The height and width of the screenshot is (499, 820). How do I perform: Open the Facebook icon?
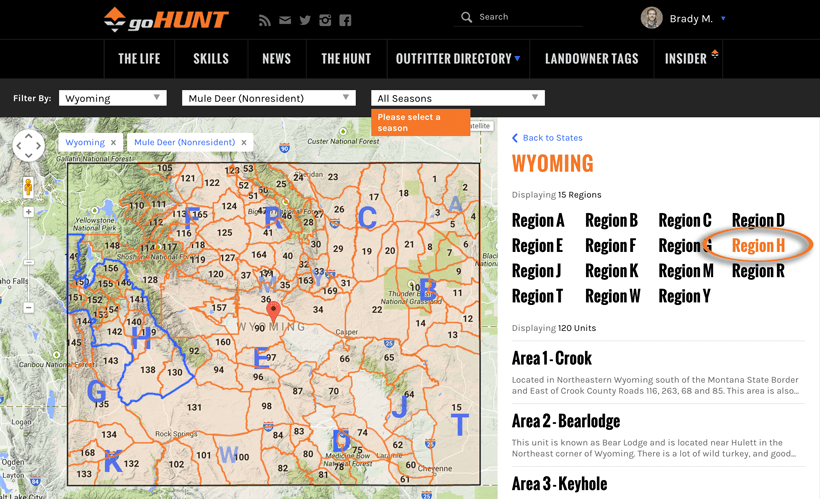tap(345, 20)
